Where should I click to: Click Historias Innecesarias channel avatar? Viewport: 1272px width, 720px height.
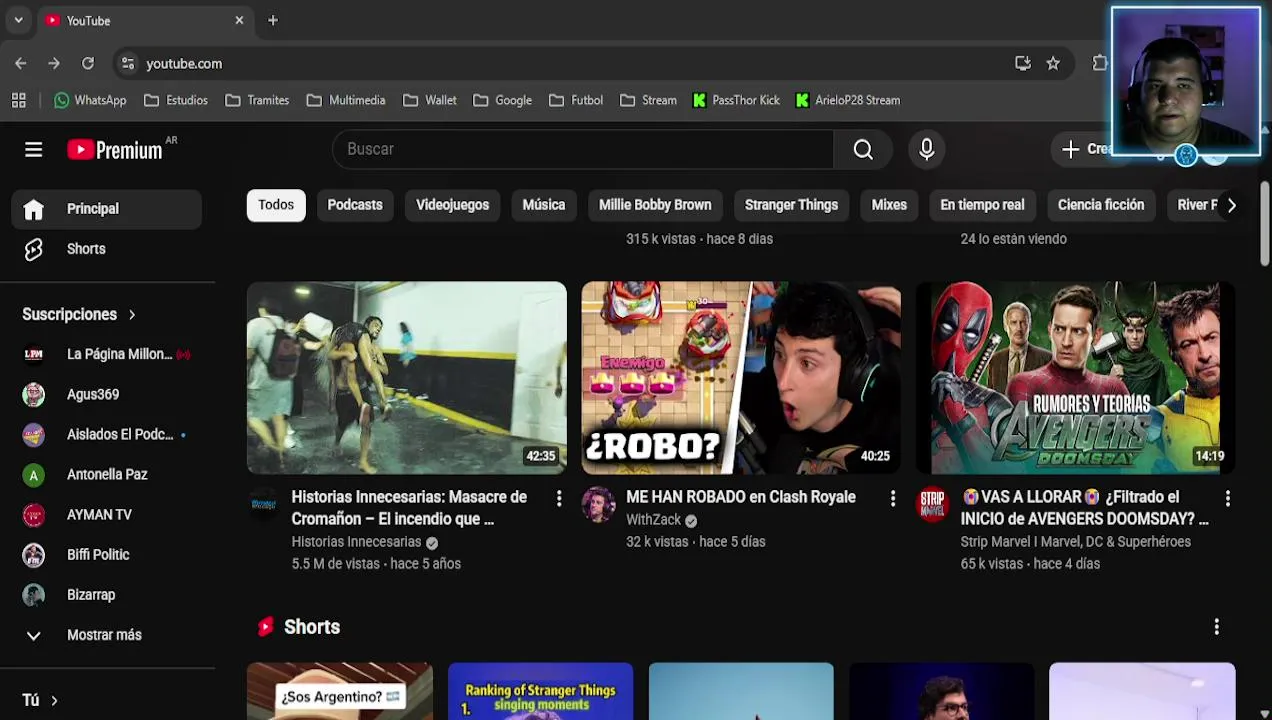point(264,504)
